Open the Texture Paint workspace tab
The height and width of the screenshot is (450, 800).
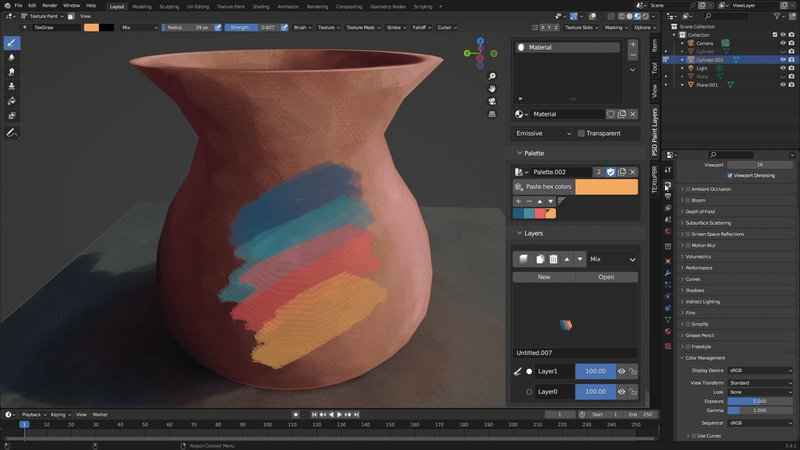click(x=231, y=7)
